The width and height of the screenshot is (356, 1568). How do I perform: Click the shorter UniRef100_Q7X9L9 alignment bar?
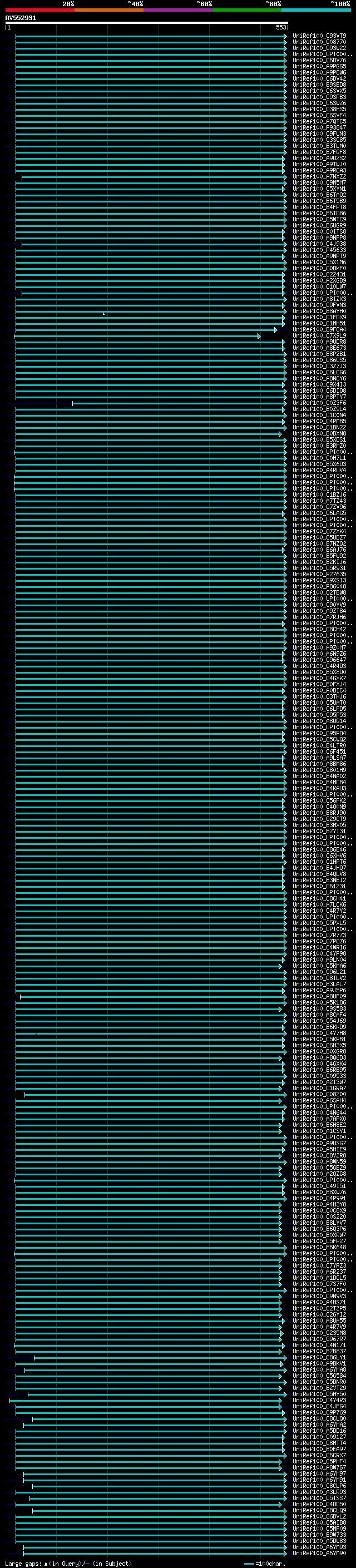click(137, 336)
